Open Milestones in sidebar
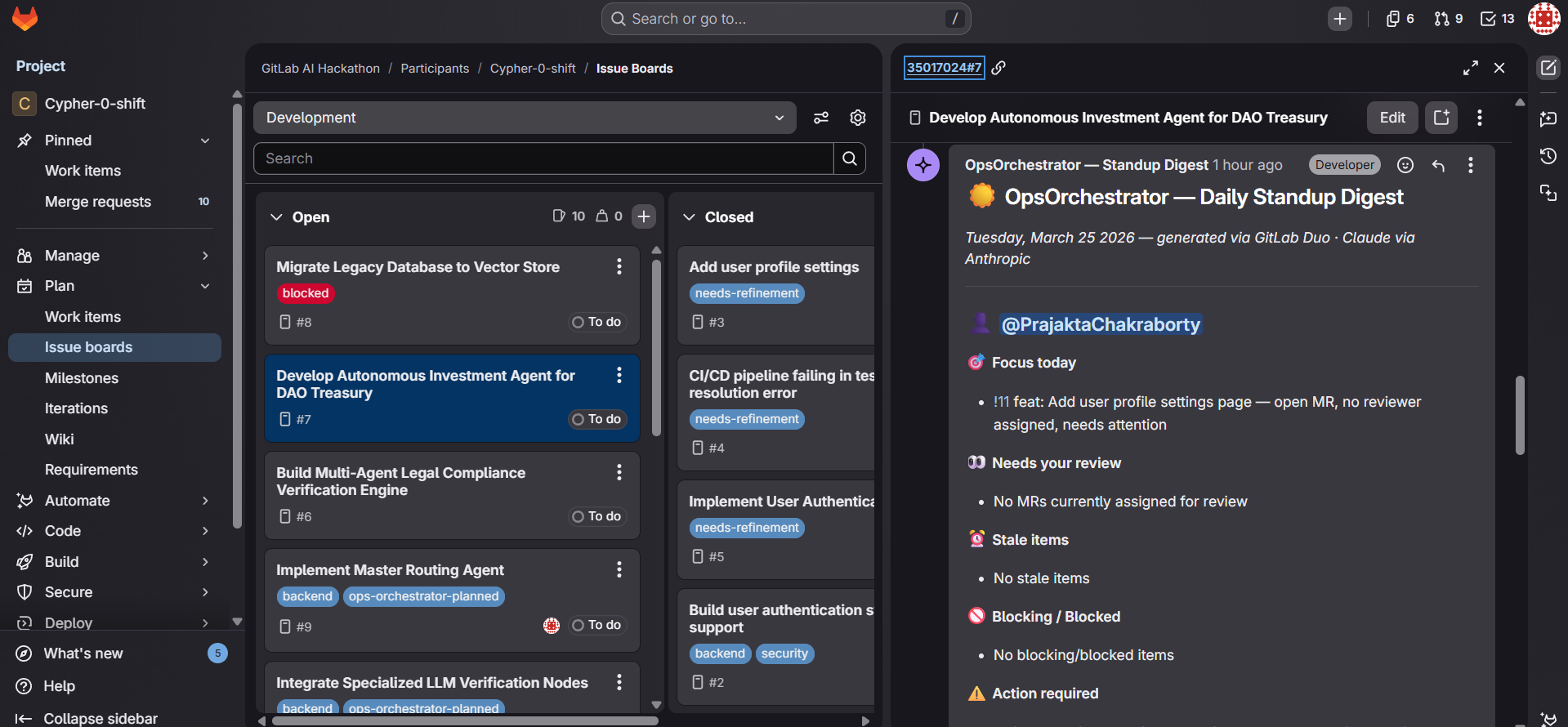 [114, 378]
